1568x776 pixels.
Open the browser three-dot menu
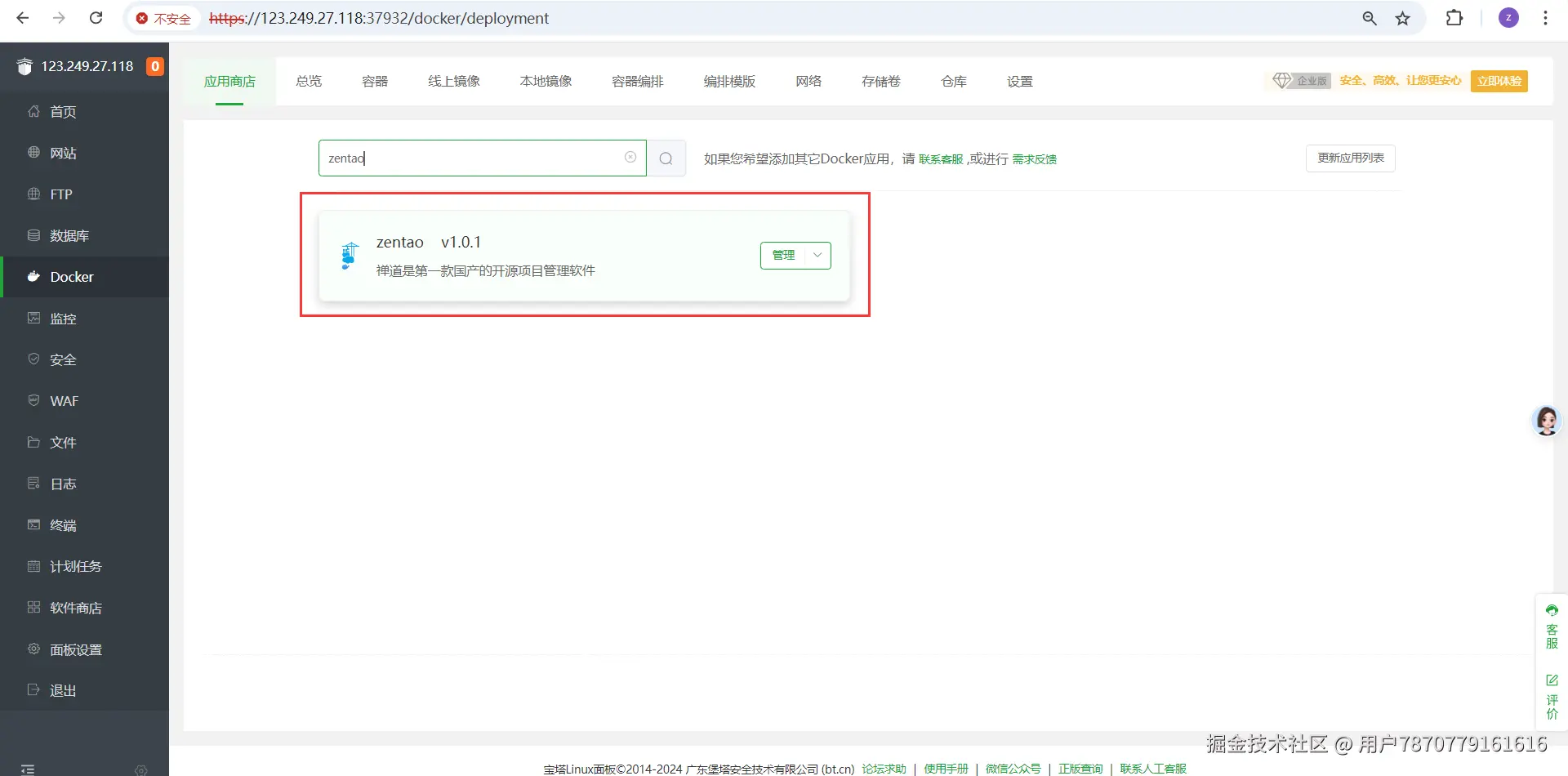[1545, 18]
